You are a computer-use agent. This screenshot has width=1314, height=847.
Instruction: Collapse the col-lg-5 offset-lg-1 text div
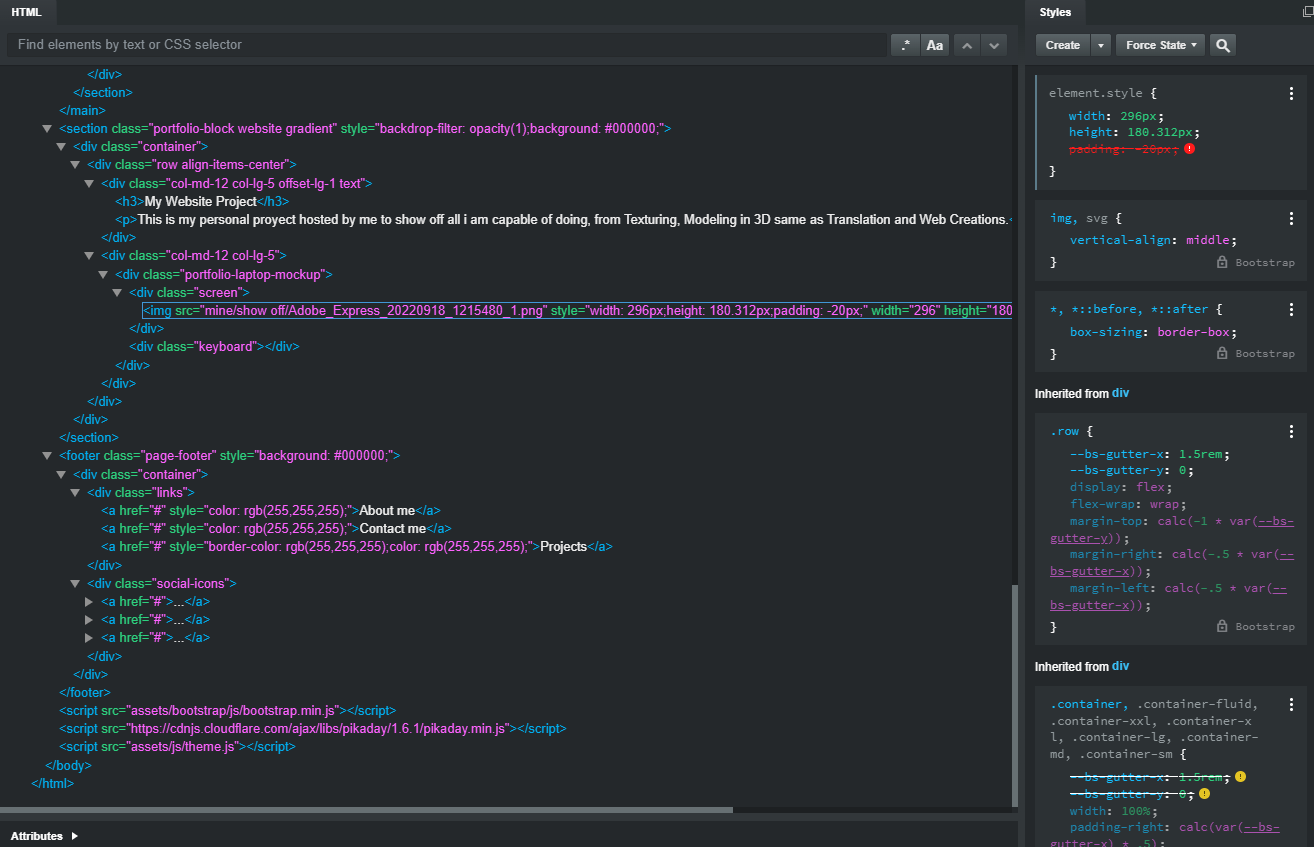[x=88, y=183]
